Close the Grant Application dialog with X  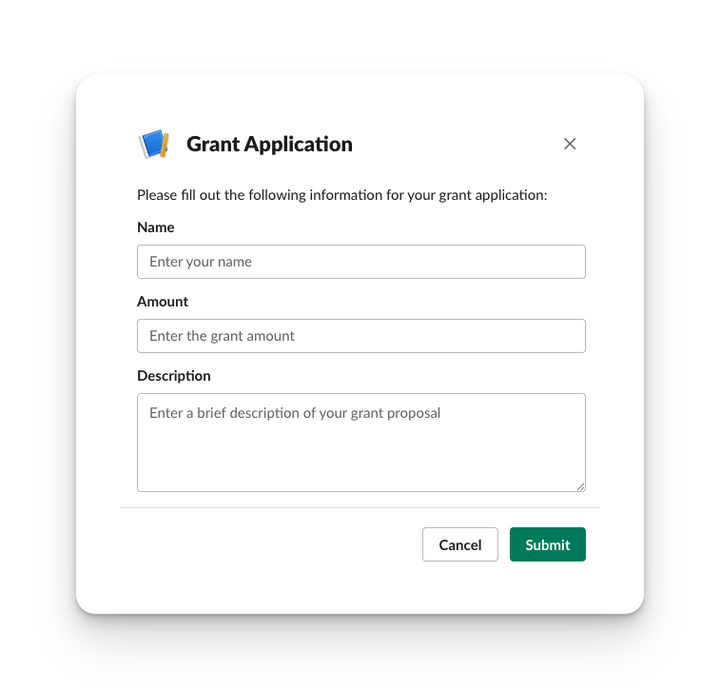(569, 144)
